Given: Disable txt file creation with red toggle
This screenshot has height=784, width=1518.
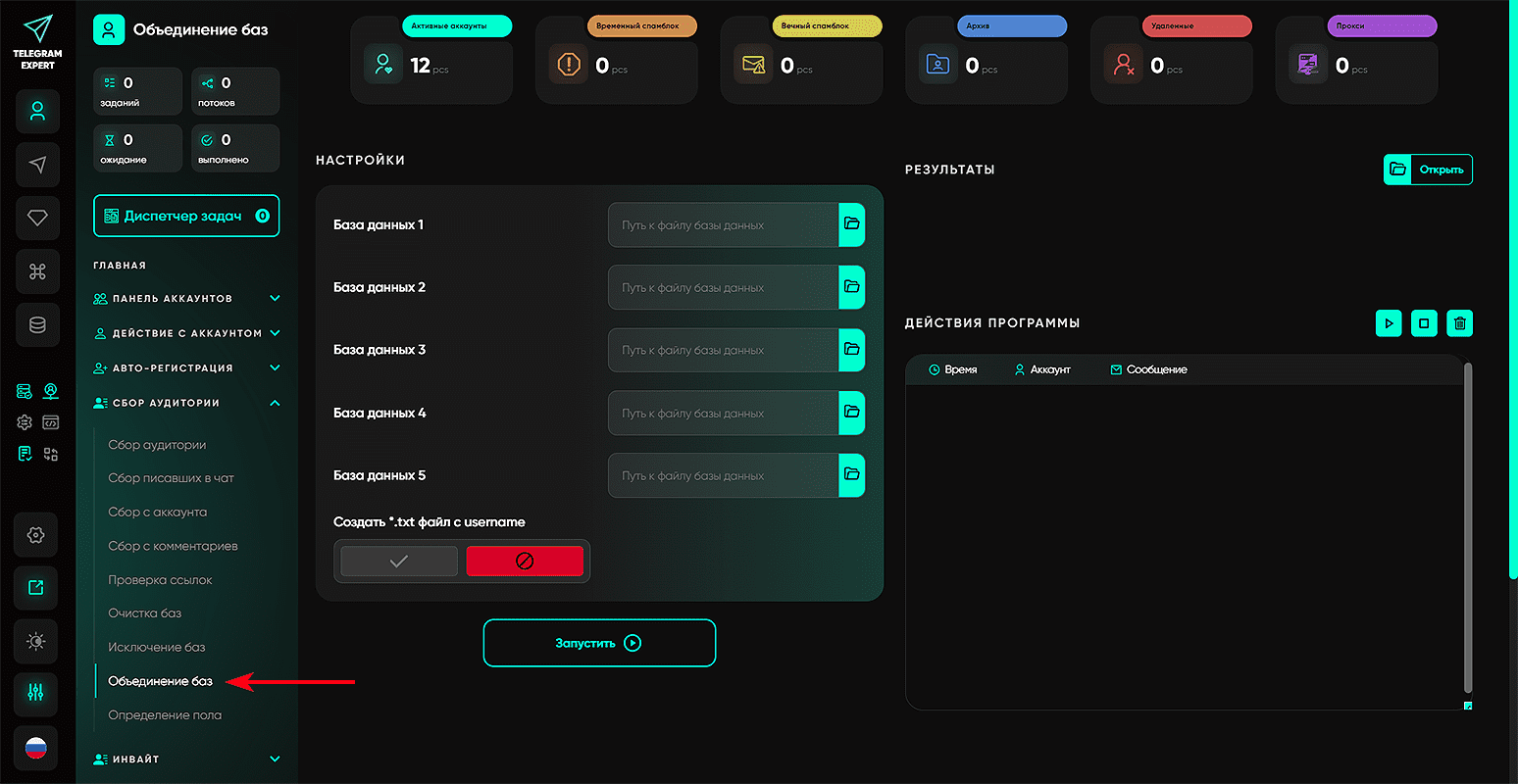Looking at the screenshot, I should click(x=524, y=562).
